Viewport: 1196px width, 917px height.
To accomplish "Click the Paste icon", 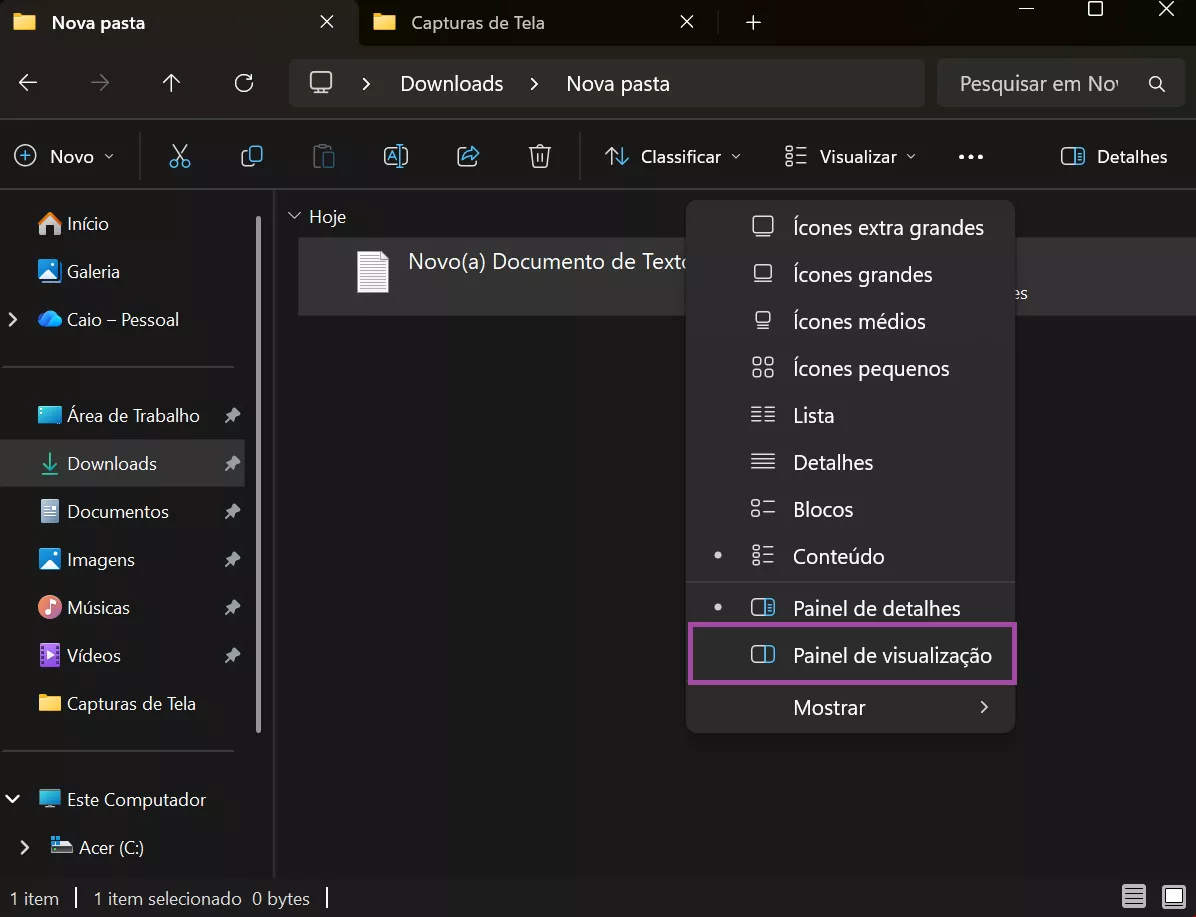I will [323, 156].
